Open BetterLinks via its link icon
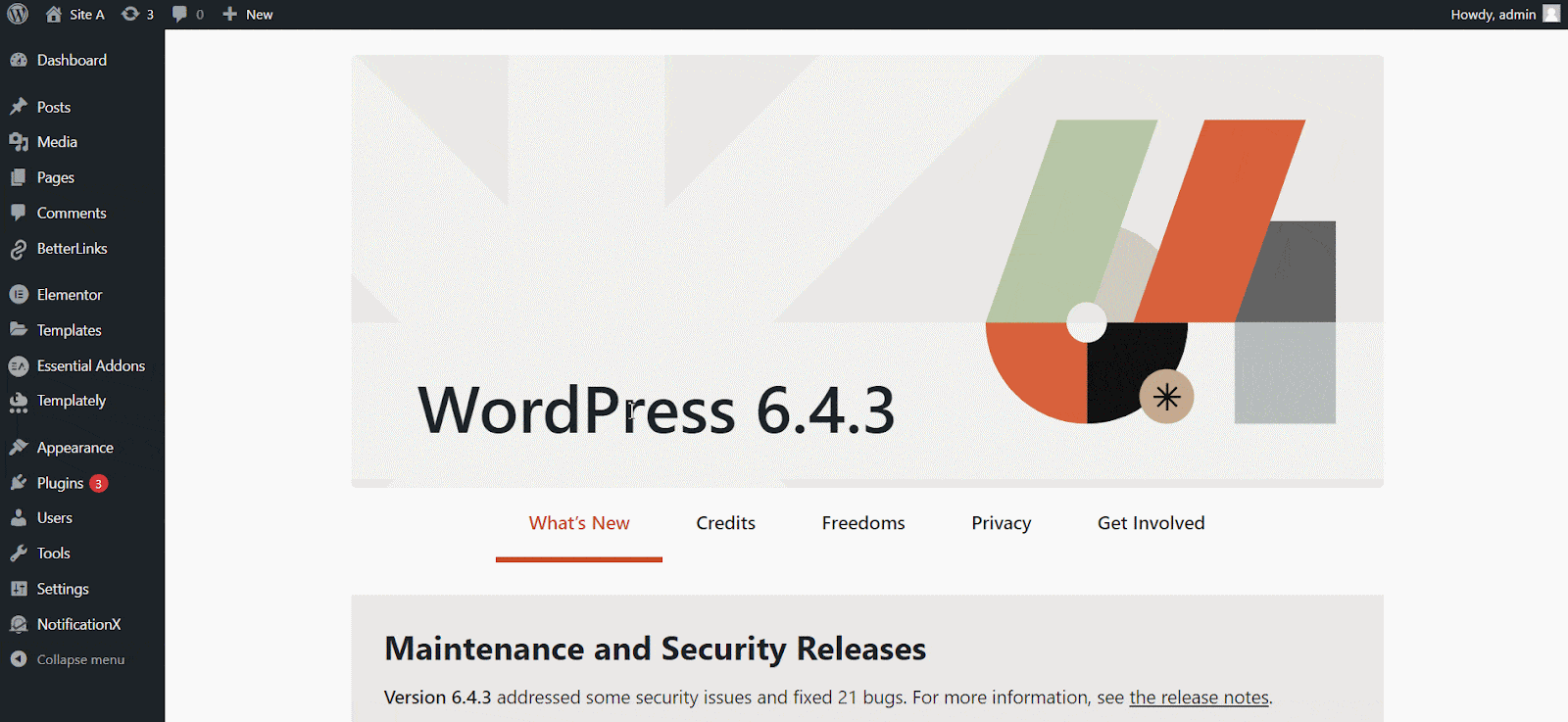The width and height of the screenshot is (1568, 722). [x=19, y=250]
